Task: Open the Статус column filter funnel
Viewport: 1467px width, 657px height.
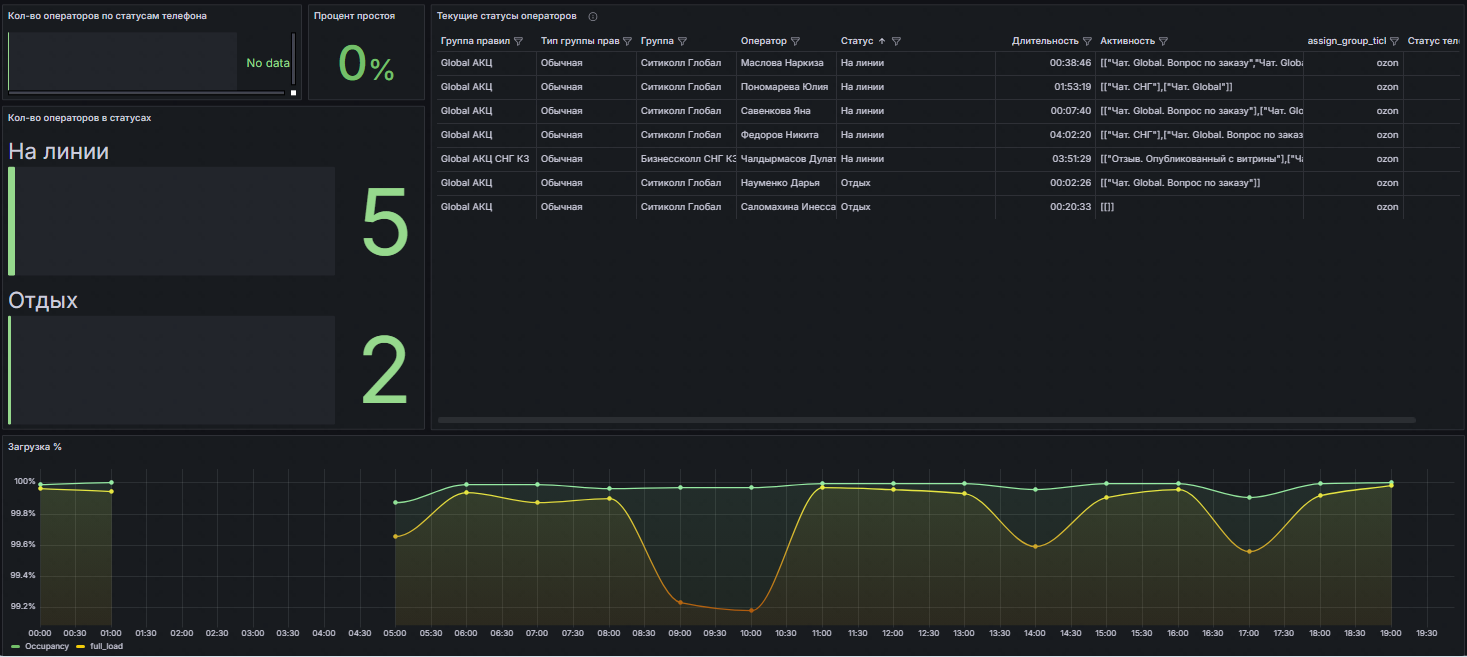Action: (896, 42)
